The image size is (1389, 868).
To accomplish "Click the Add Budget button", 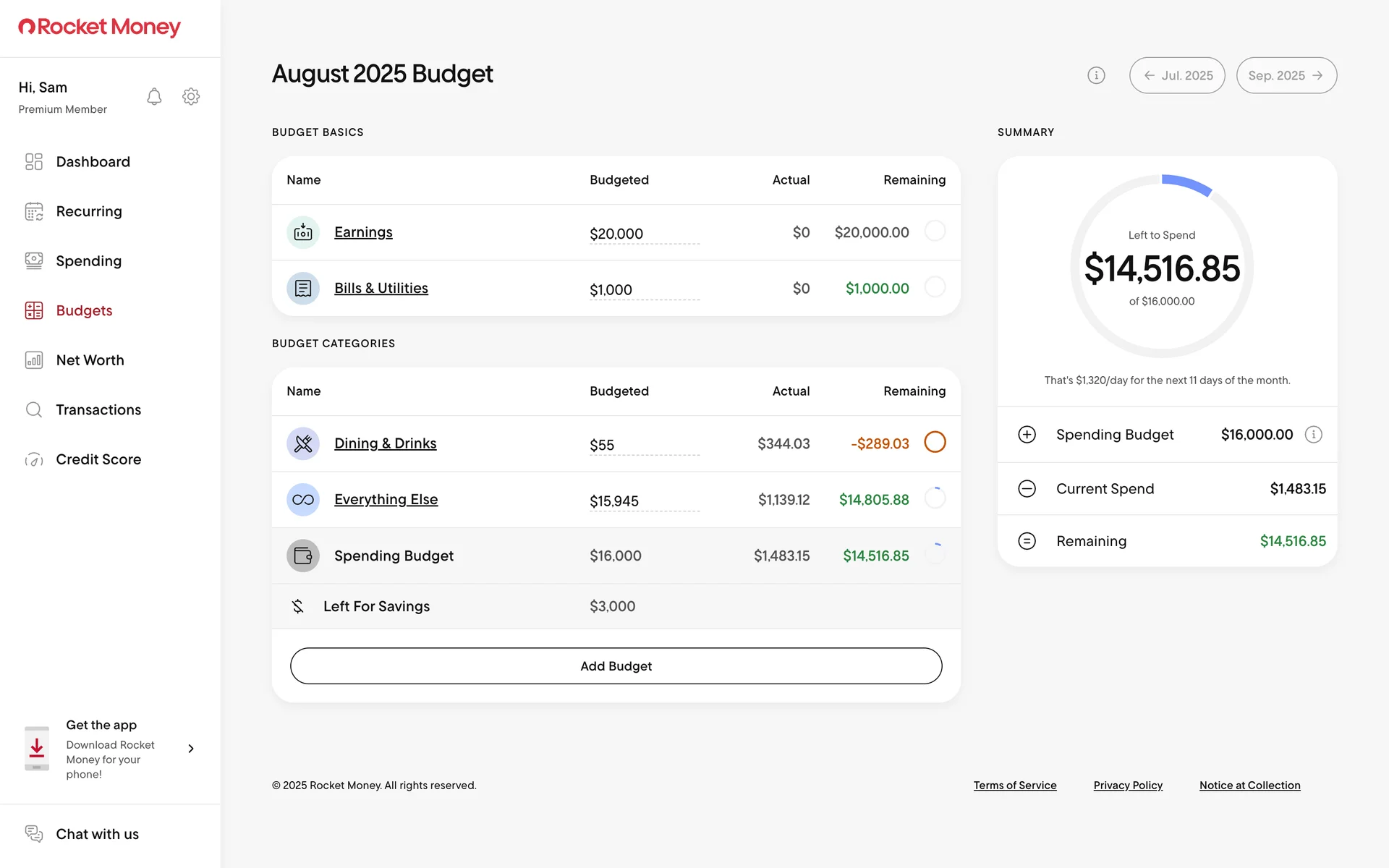I will (616, 666).
